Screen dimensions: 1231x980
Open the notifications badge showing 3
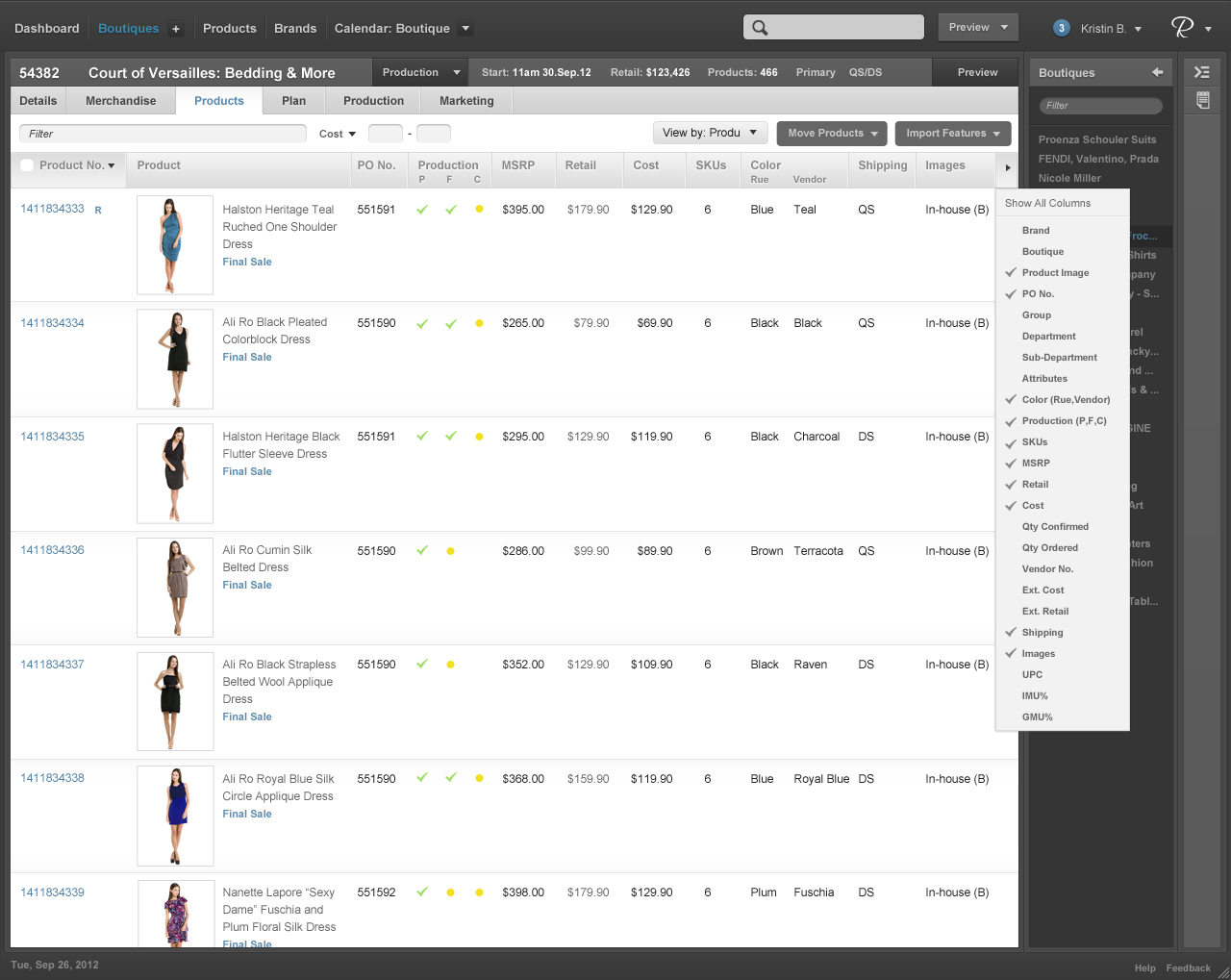pos(1062,28)
